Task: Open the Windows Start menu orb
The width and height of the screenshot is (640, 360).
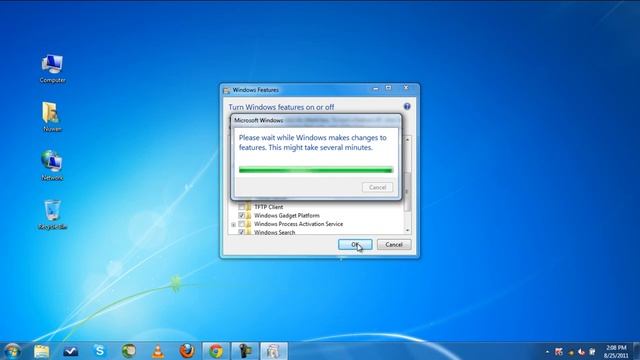Action: click(x=12, y=351)
